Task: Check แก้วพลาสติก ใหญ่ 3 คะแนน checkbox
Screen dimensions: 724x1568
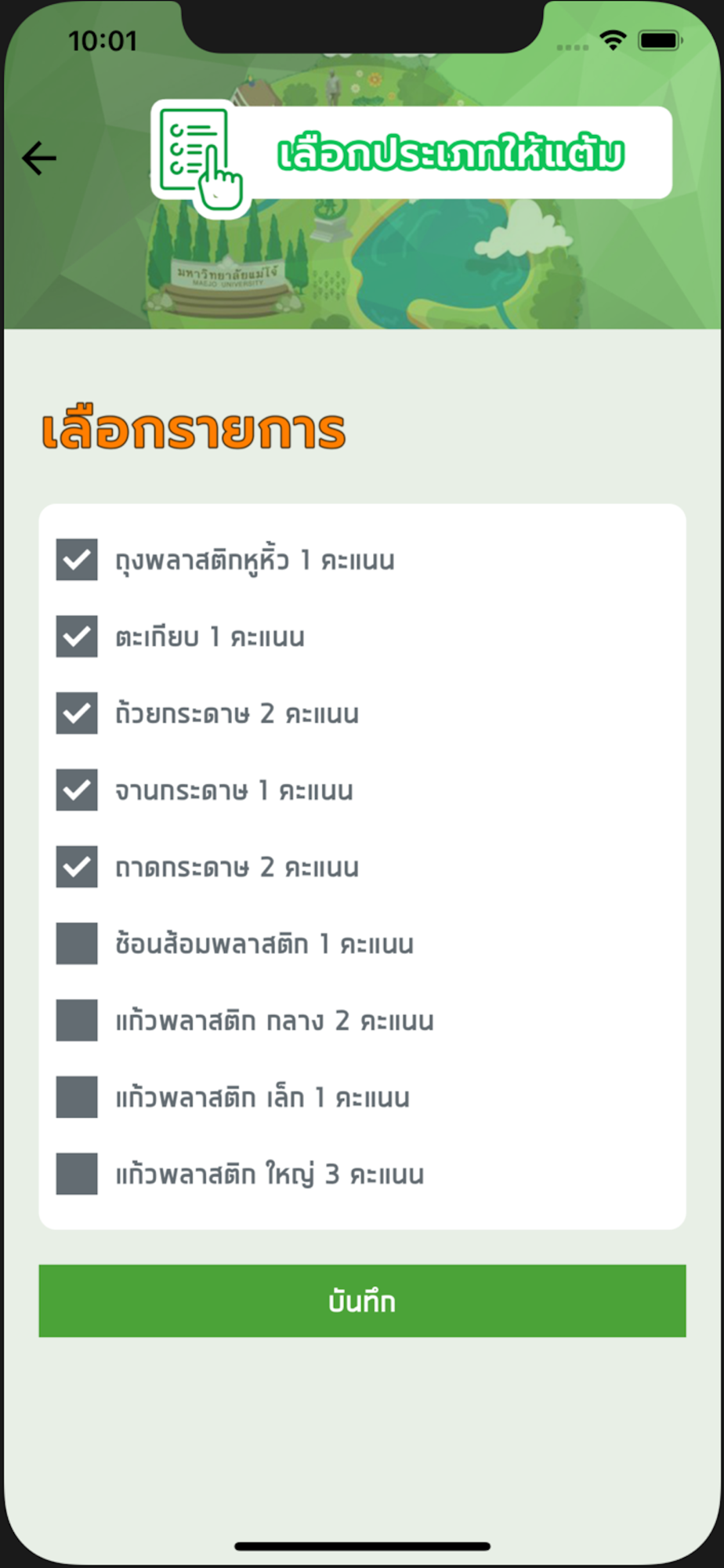Action: tap(77, 1174)
